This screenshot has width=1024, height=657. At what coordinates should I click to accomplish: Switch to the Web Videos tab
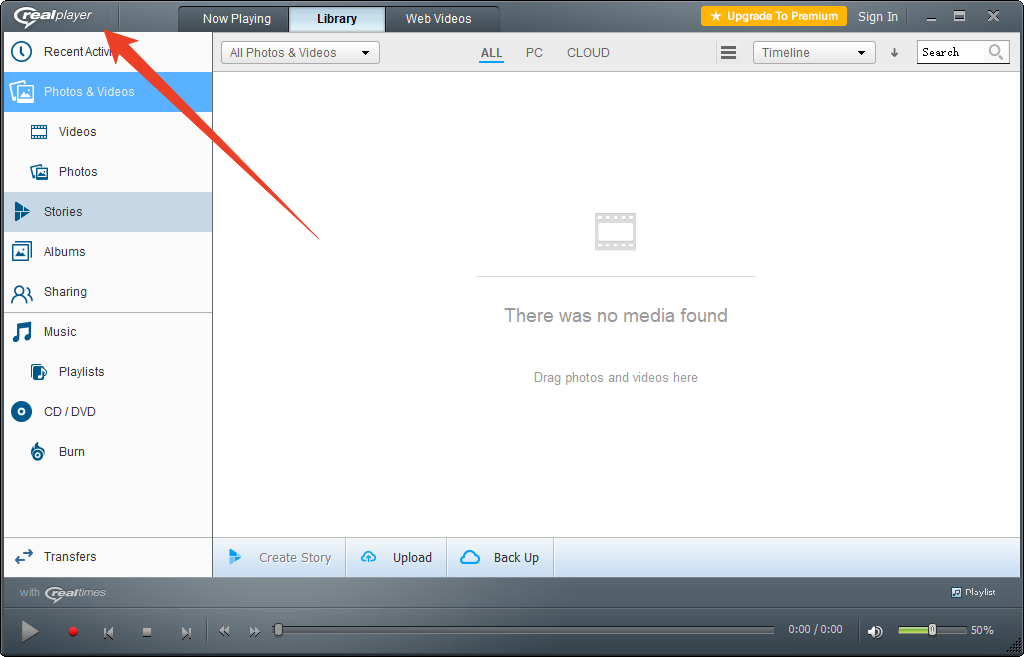click(438, 19)
